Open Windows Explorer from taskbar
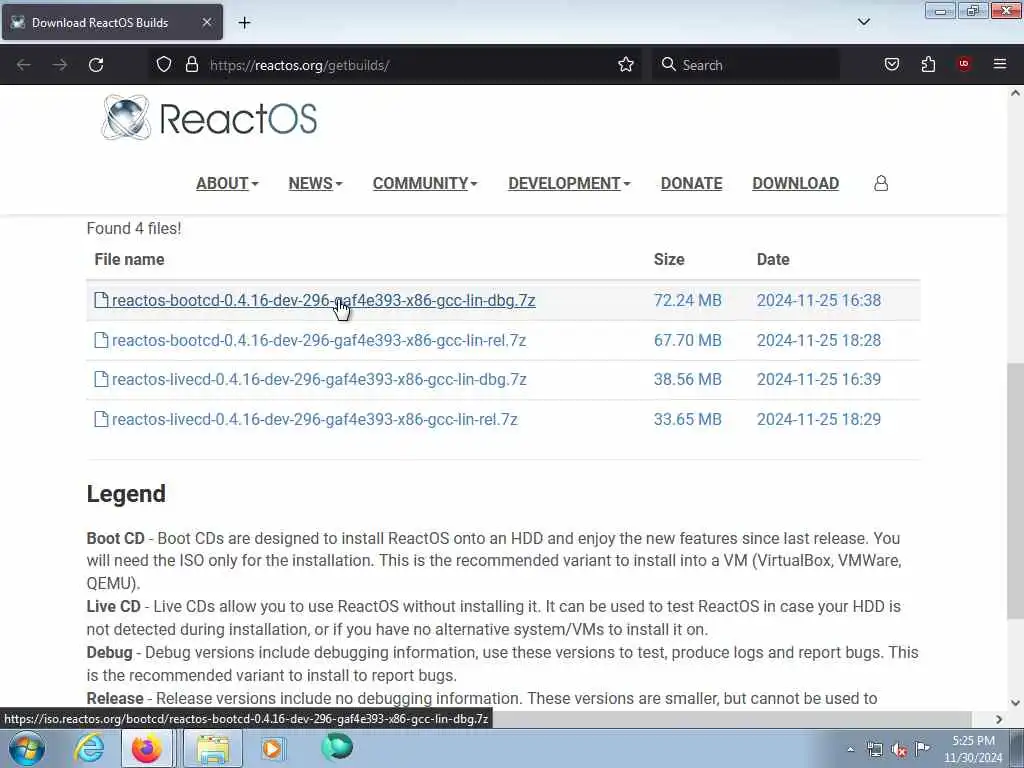 click(x=213, y=748)
